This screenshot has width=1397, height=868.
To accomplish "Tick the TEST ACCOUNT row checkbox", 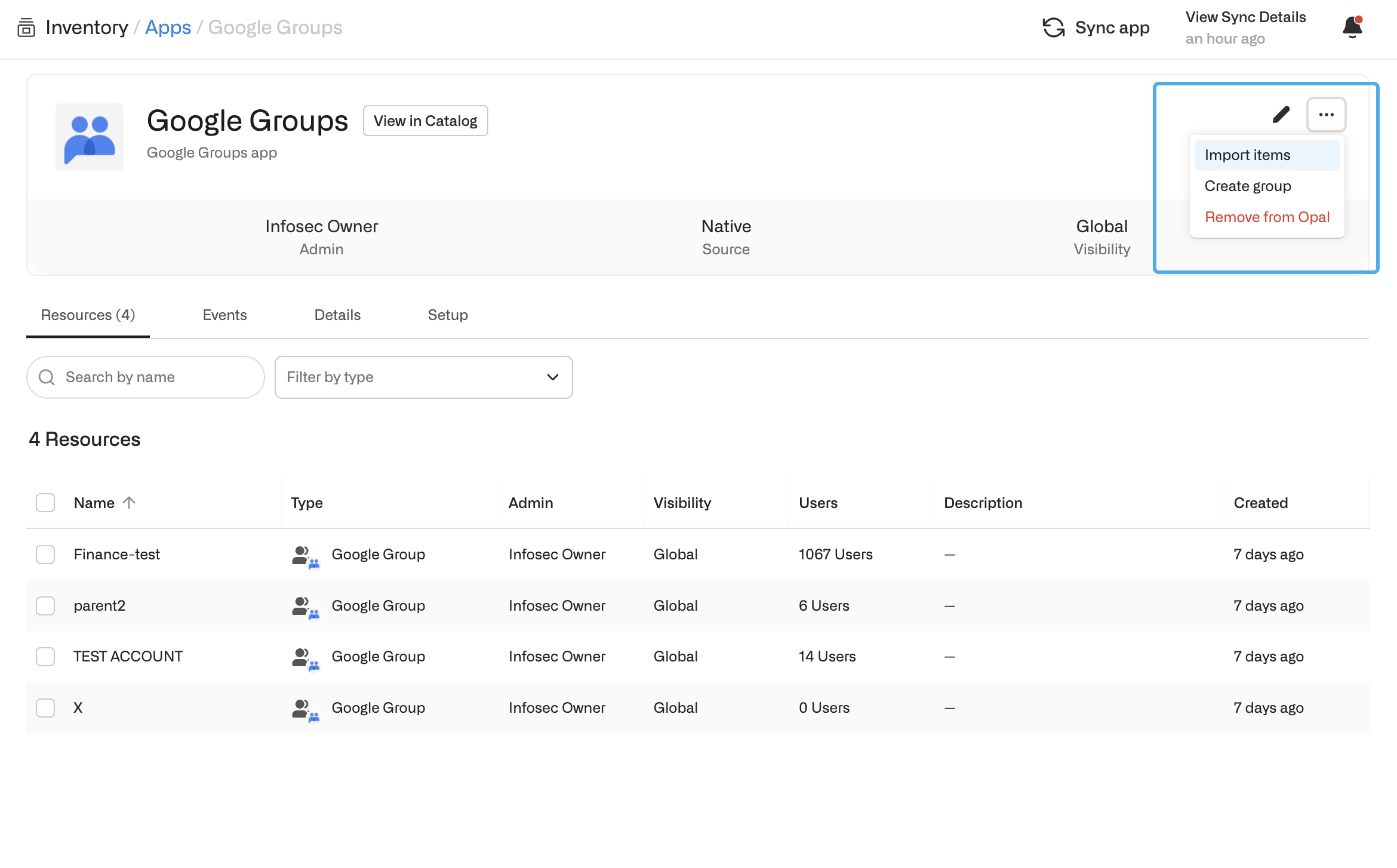I will [x=45, y=657].
